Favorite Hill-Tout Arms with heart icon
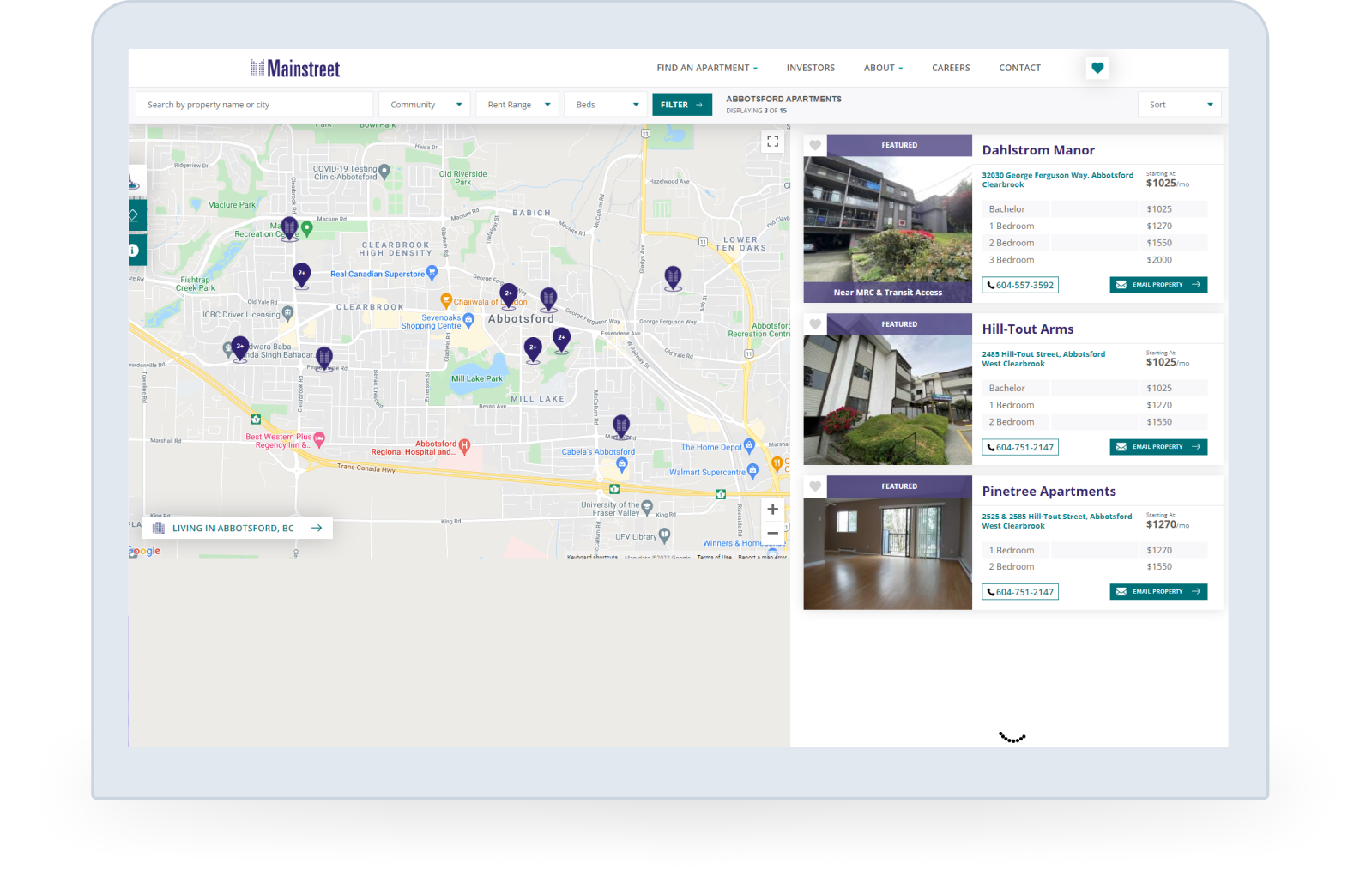This screenshot has width=1372, height=876. 815,324
